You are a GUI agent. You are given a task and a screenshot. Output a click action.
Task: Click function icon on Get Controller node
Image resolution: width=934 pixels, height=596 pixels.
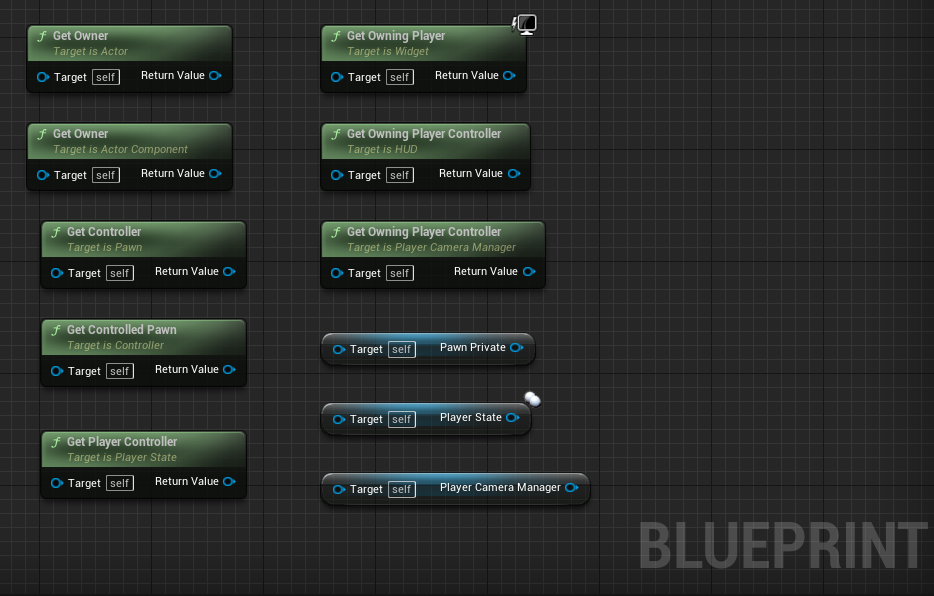pos(56,232)
